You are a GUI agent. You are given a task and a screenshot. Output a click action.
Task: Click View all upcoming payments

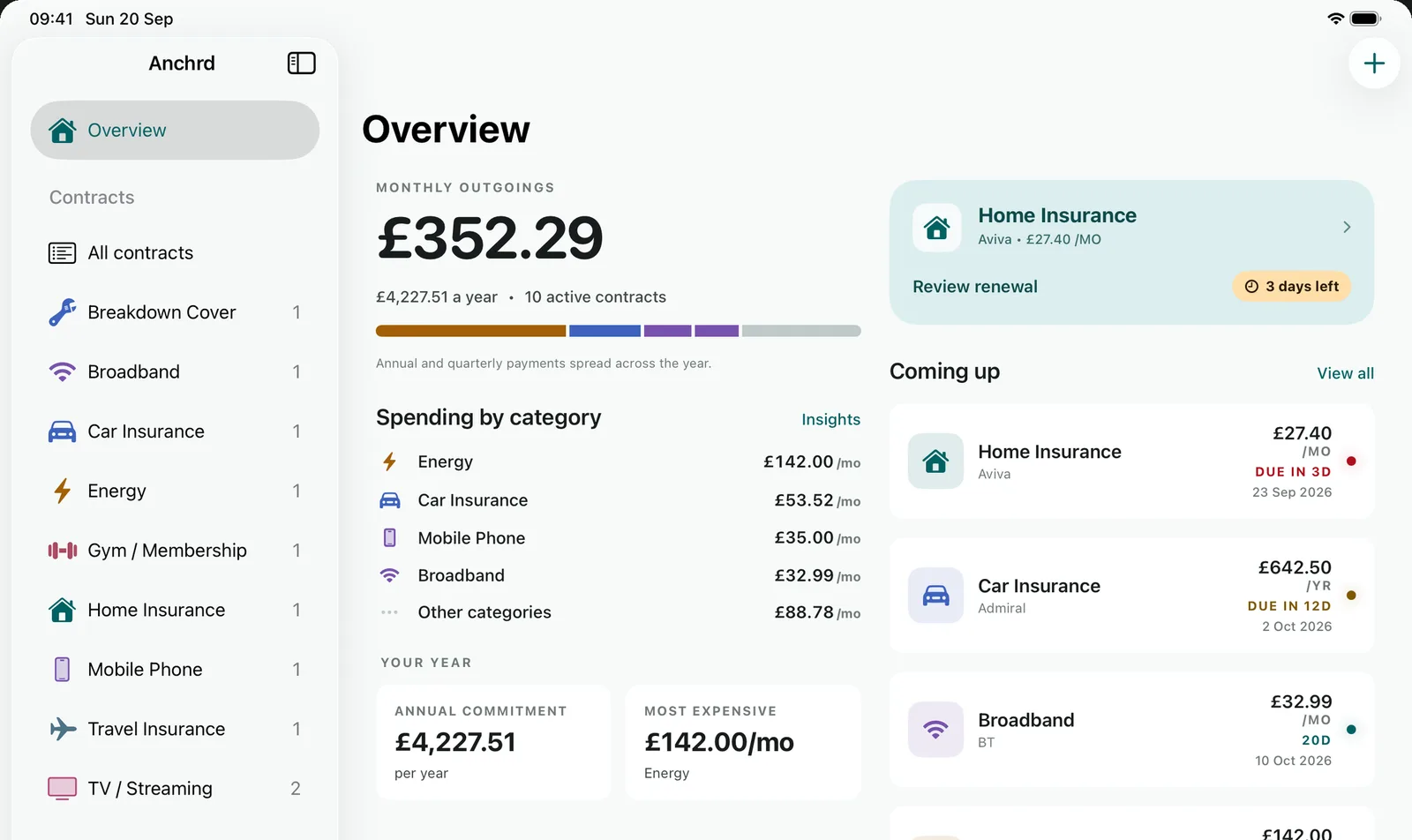[1345, 373]
